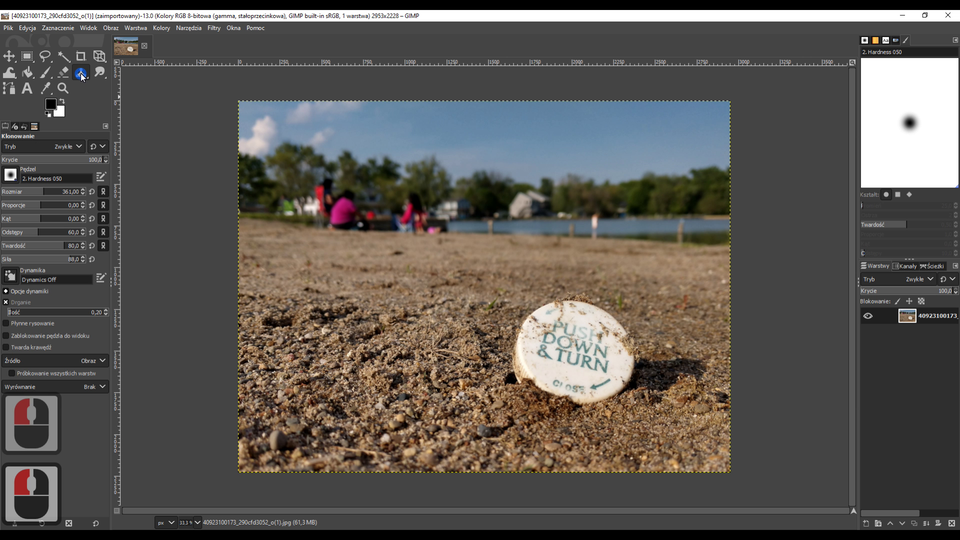This screenshot has height=540, width=960.
Task: Open the px units dropdown in status bar
Action: point(165,523)
